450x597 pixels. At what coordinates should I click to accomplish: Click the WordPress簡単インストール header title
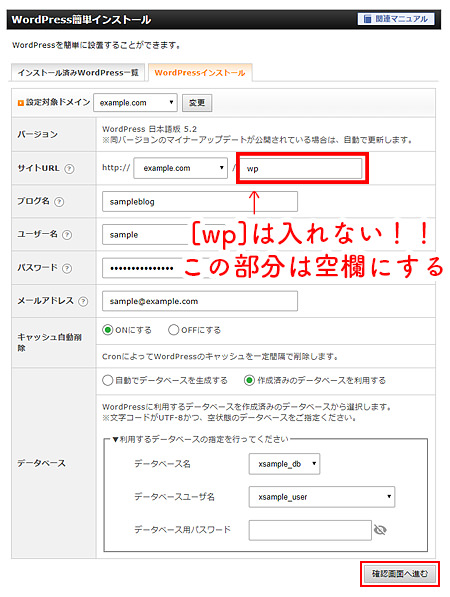click(81, 19)
